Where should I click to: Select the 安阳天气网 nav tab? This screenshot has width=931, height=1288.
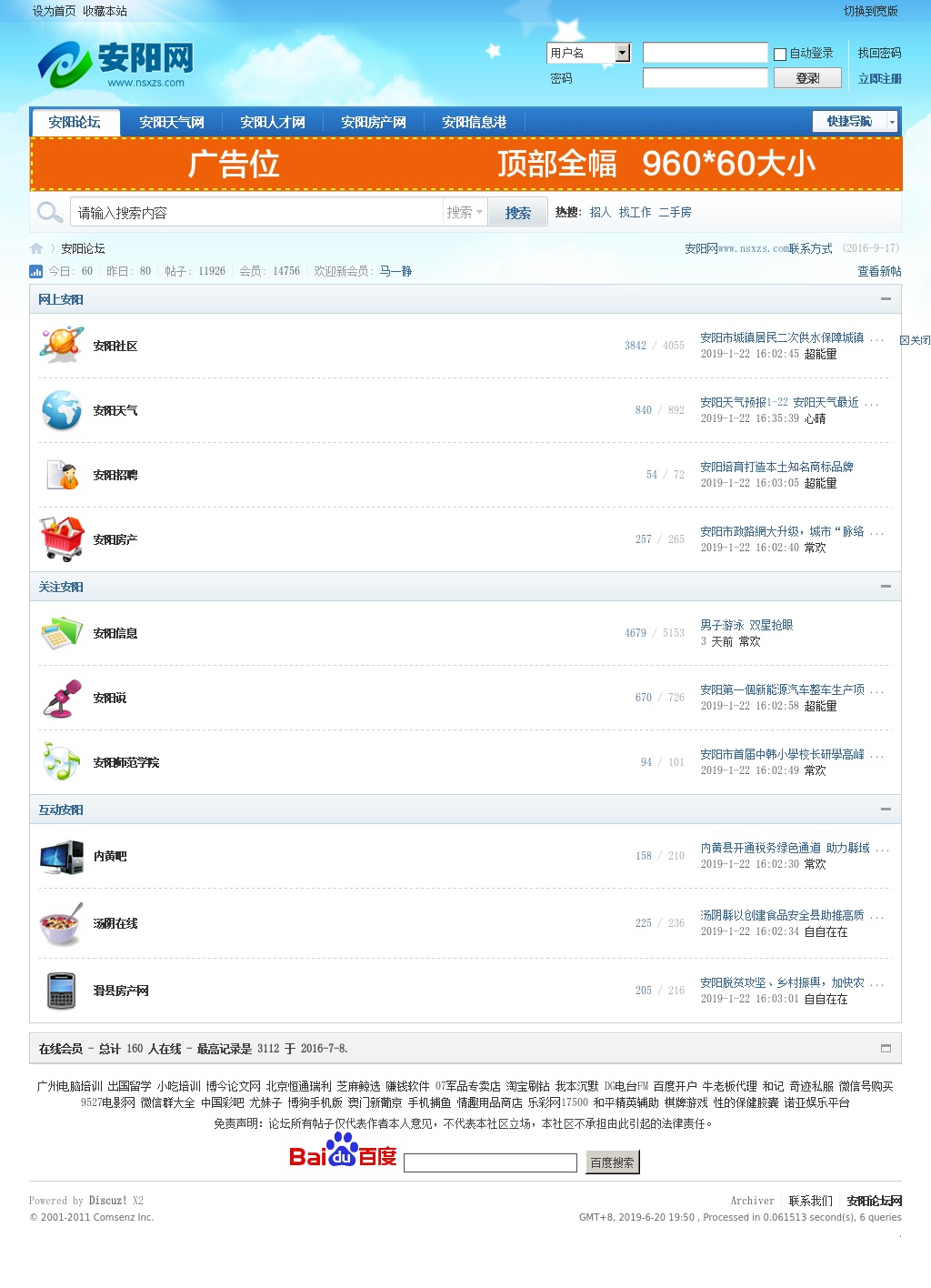coord(172,122)
